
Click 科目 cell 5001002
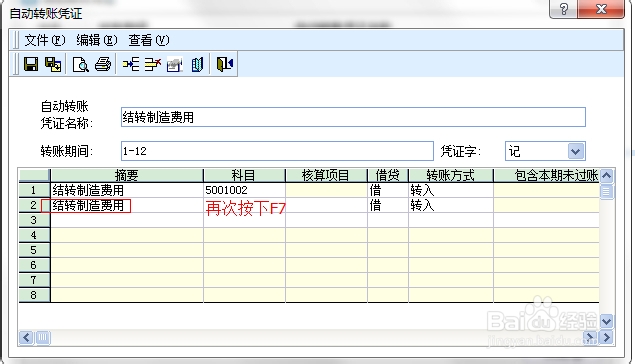[244, 190]
